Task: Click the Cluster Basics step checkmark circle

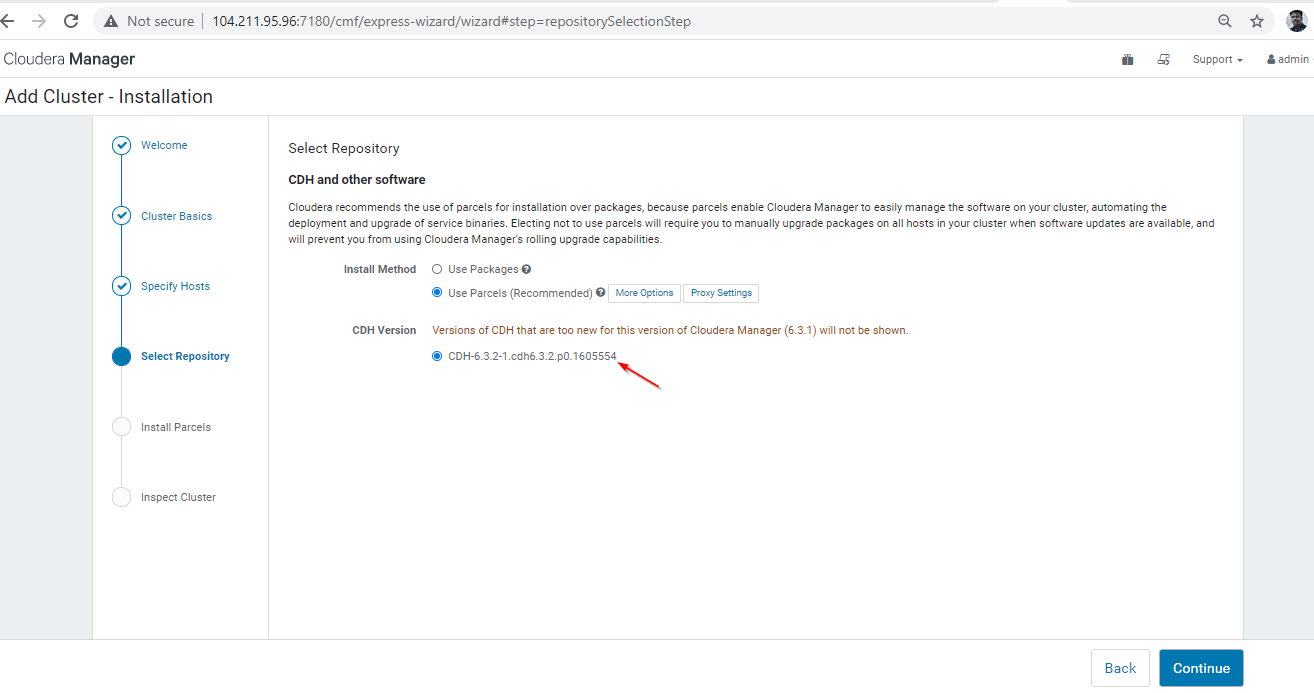Action: click(x=121, y=216)
